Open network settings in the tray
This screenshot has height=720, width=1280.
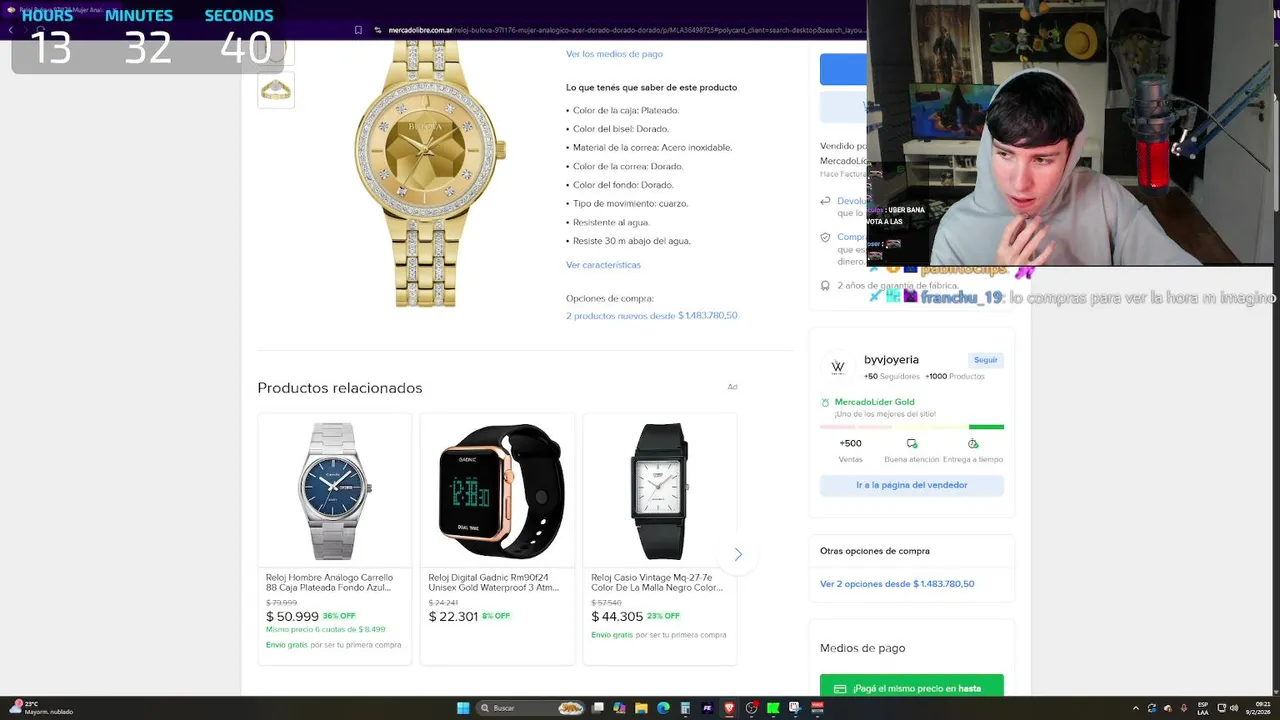pos(1222,708)
